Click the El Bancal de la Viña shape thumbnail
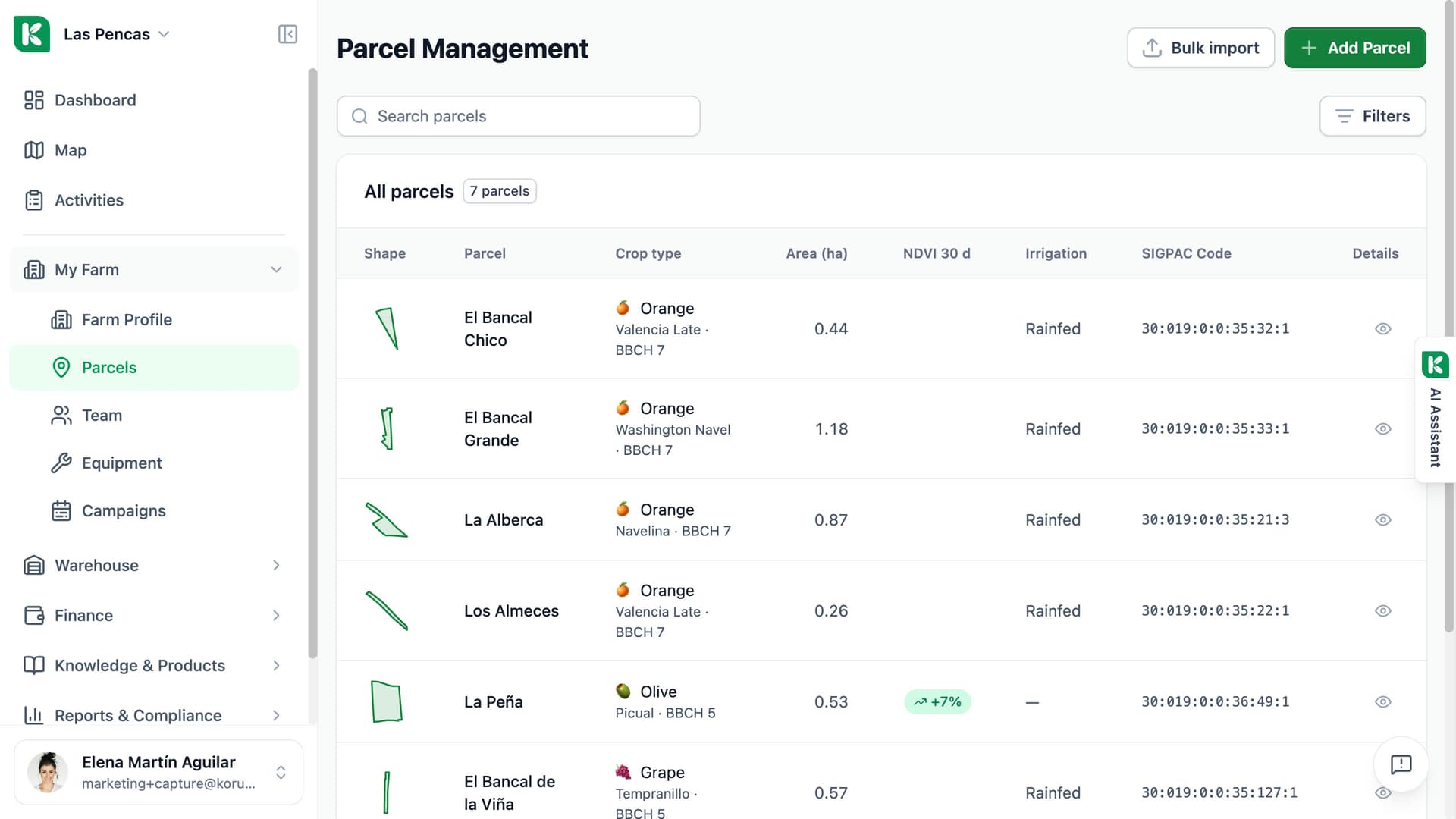Image resolution: width=1456 pixels, height=819 pixels. point(387,792)
